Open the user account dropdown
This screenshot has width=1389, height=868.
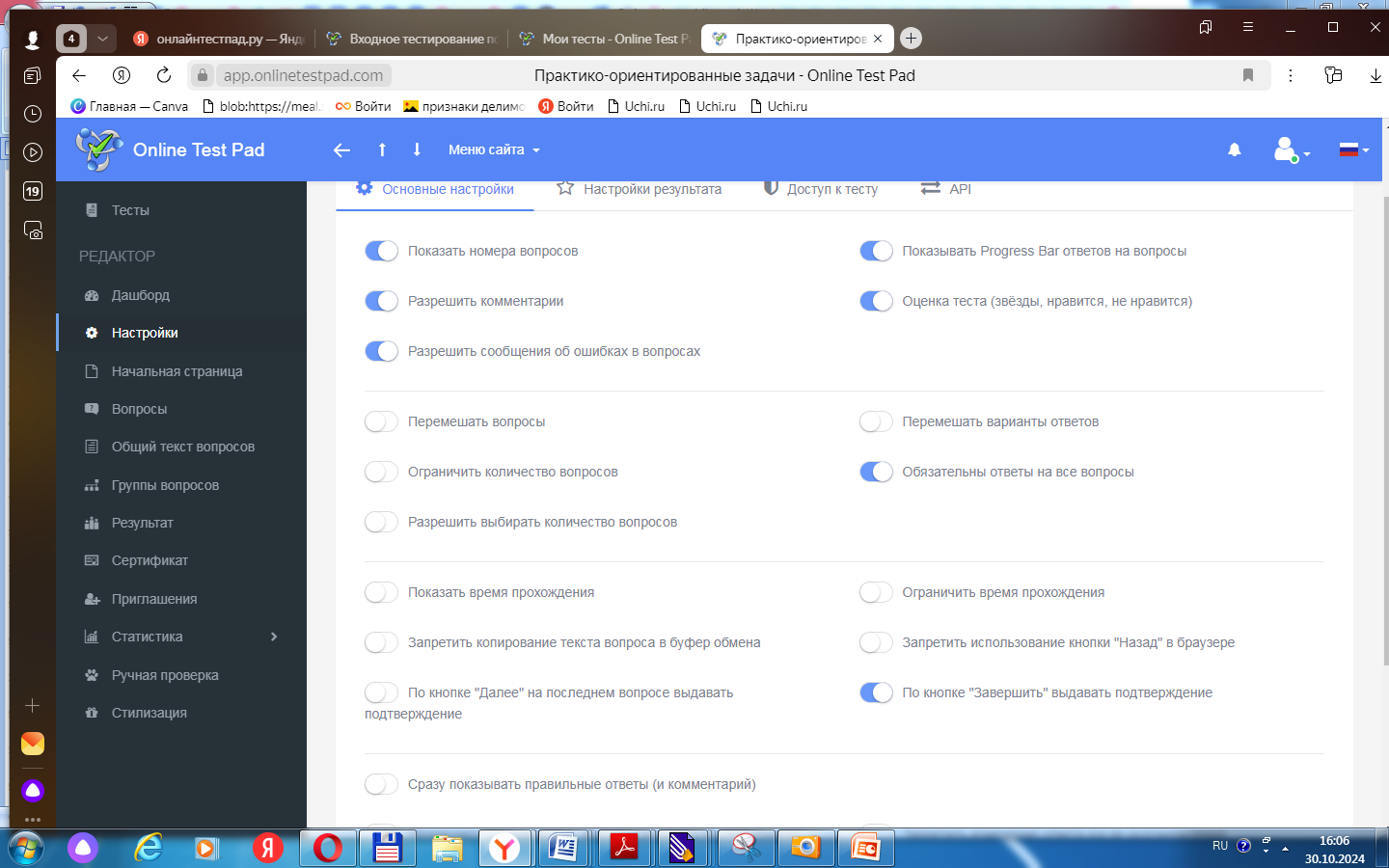pyautogui.click(x=1291, y=150)
